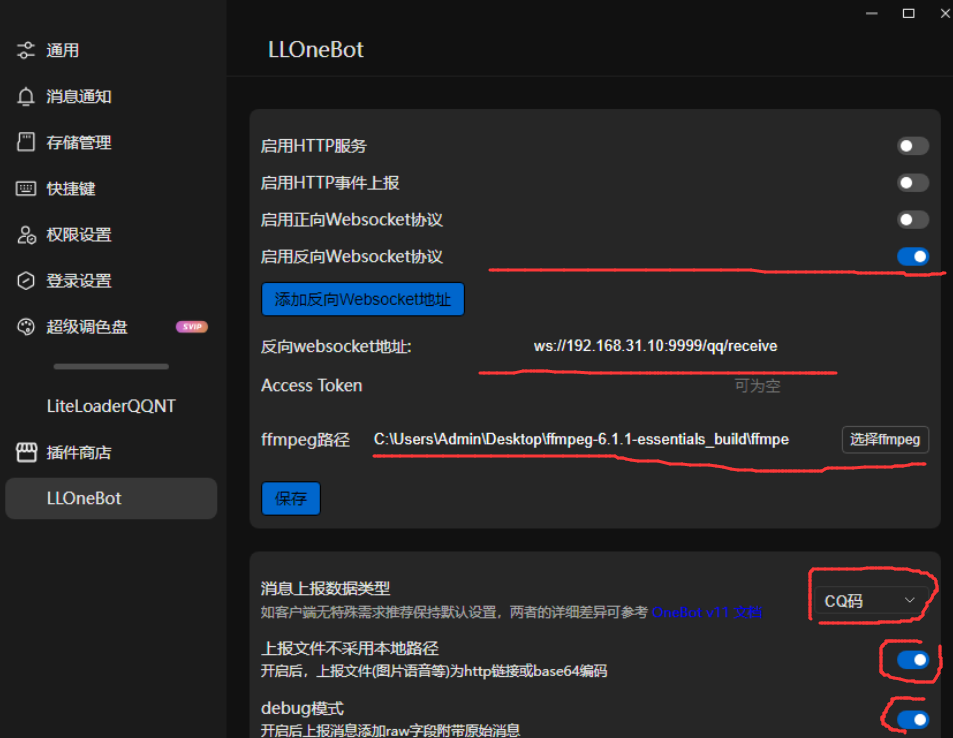953x738 pixels.
Task: Open the 权限设置 permissions section
Action: point(80,235)
